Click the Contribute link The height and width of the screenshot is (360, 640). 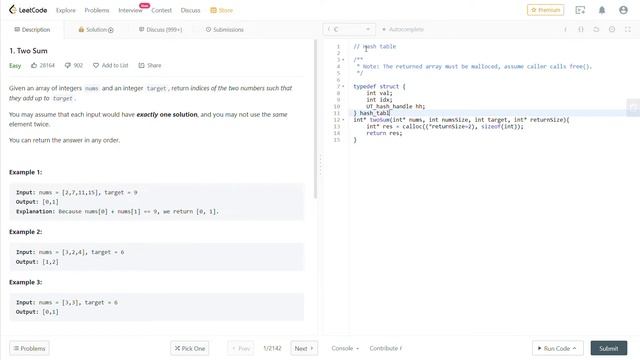(x=386, y=348)
